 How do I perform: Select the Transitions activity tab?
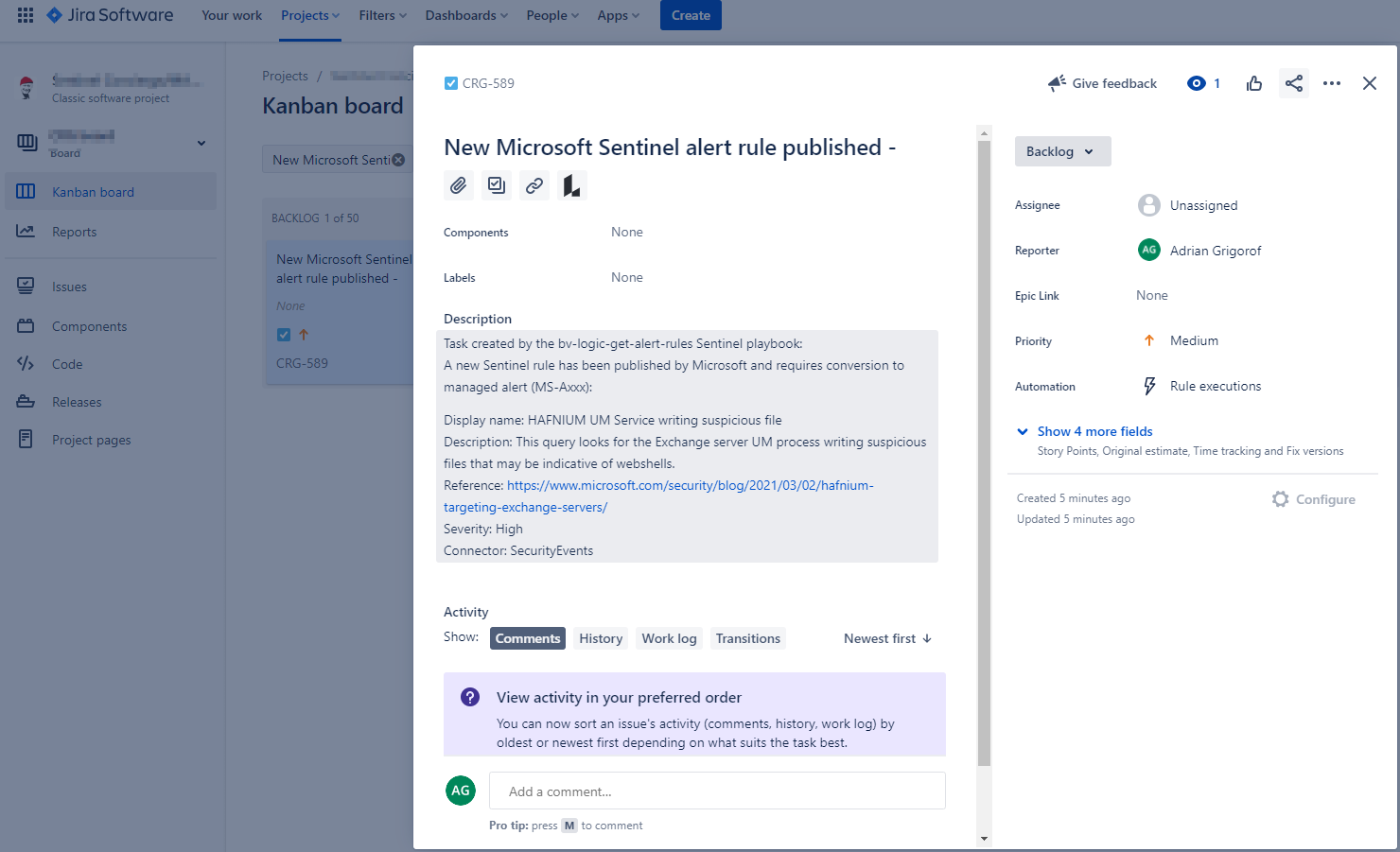coord(748,638)
